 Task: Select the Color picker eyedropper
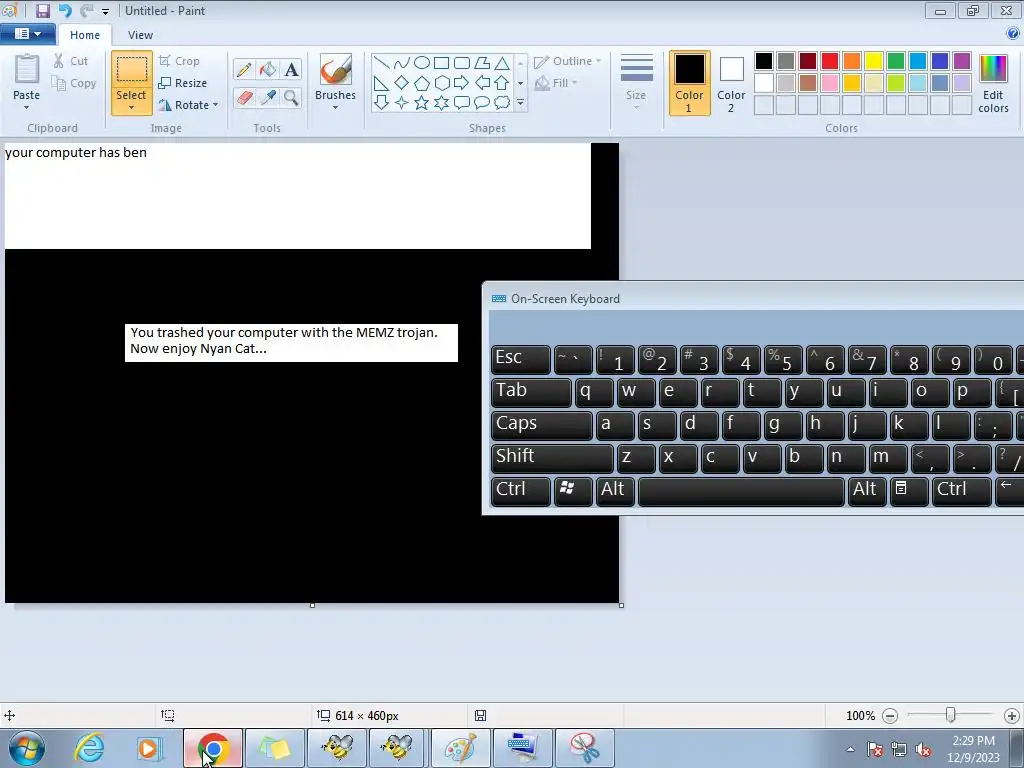point(268,97)
